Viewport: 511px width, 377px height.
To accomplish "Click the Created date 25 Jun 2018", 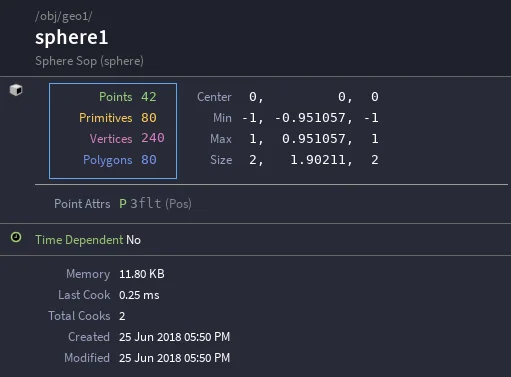I will coord(150,337).
